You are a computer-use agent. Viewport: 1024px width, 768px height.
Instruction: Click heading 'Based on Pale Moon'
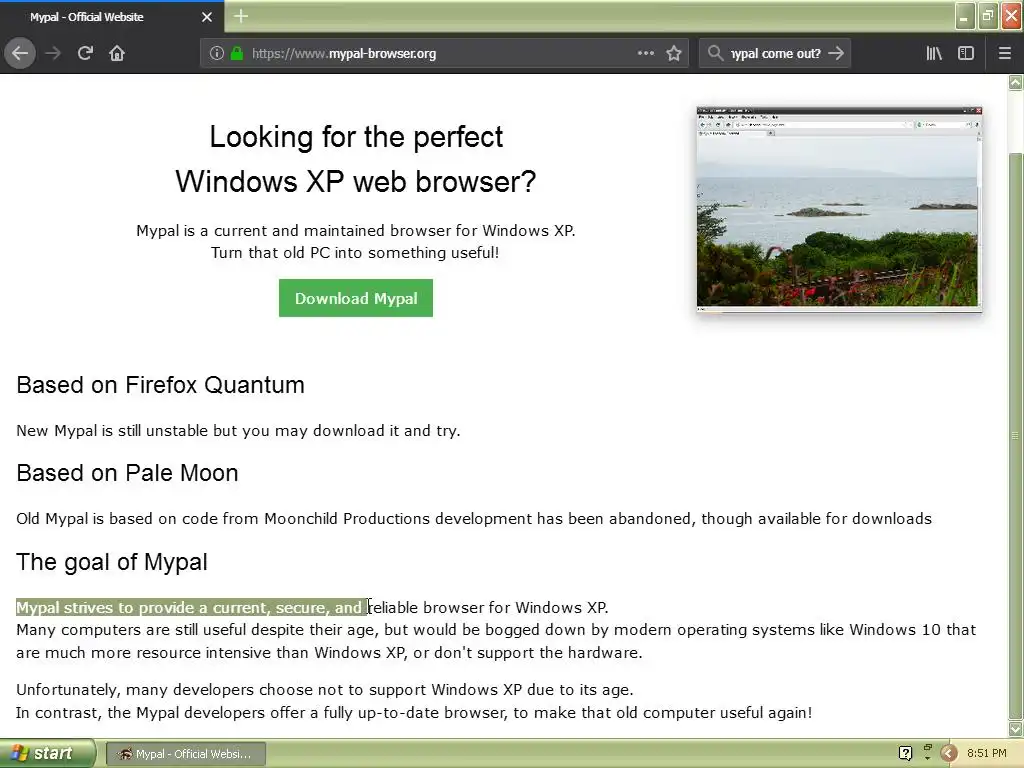127,473
